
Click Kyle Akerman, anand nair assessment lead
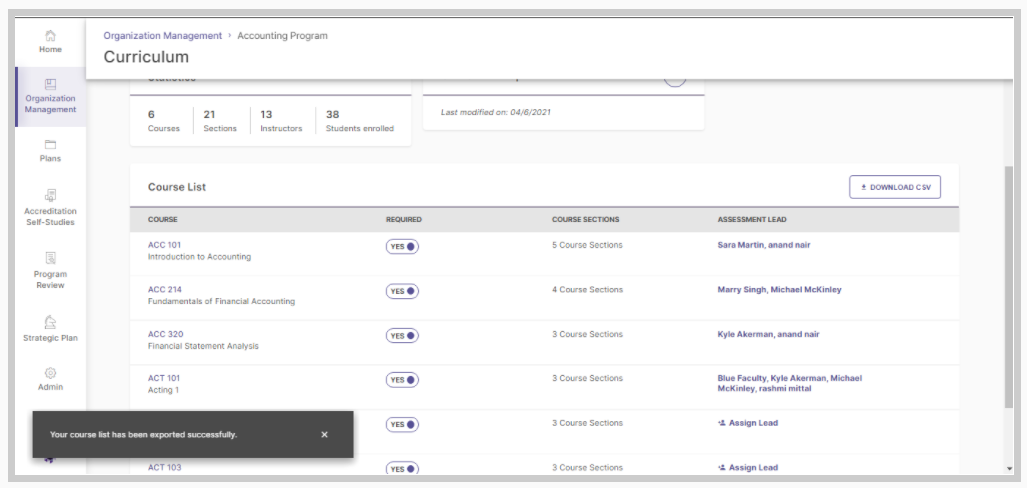pyautogui.click(x=768, y=334)
